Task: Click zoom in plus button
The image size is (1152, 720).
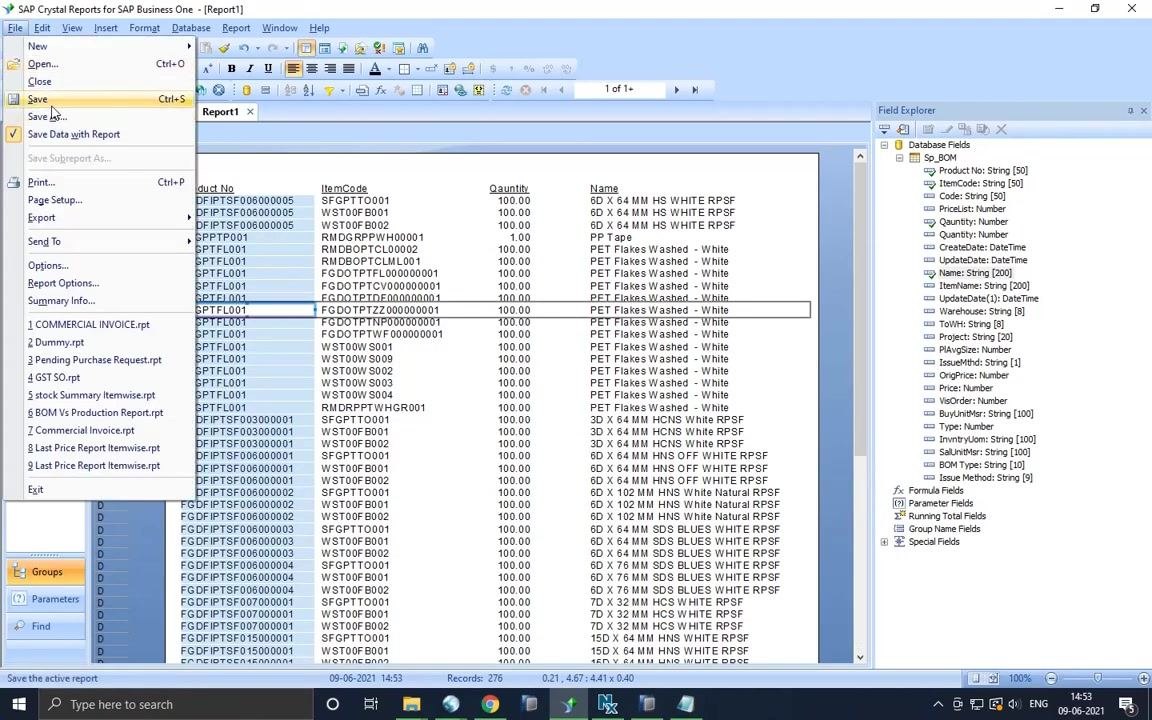Action: tap(1143, 678)
